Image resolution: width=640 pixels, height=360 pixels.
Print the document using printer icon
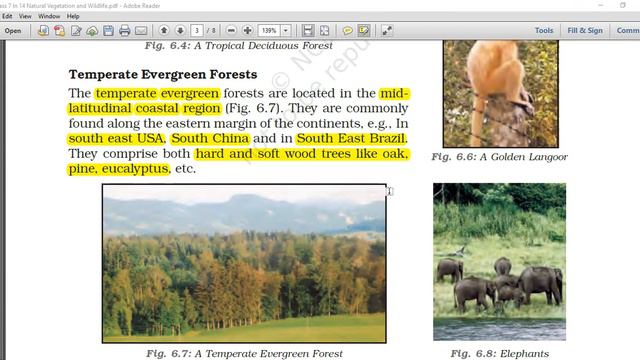124,31
